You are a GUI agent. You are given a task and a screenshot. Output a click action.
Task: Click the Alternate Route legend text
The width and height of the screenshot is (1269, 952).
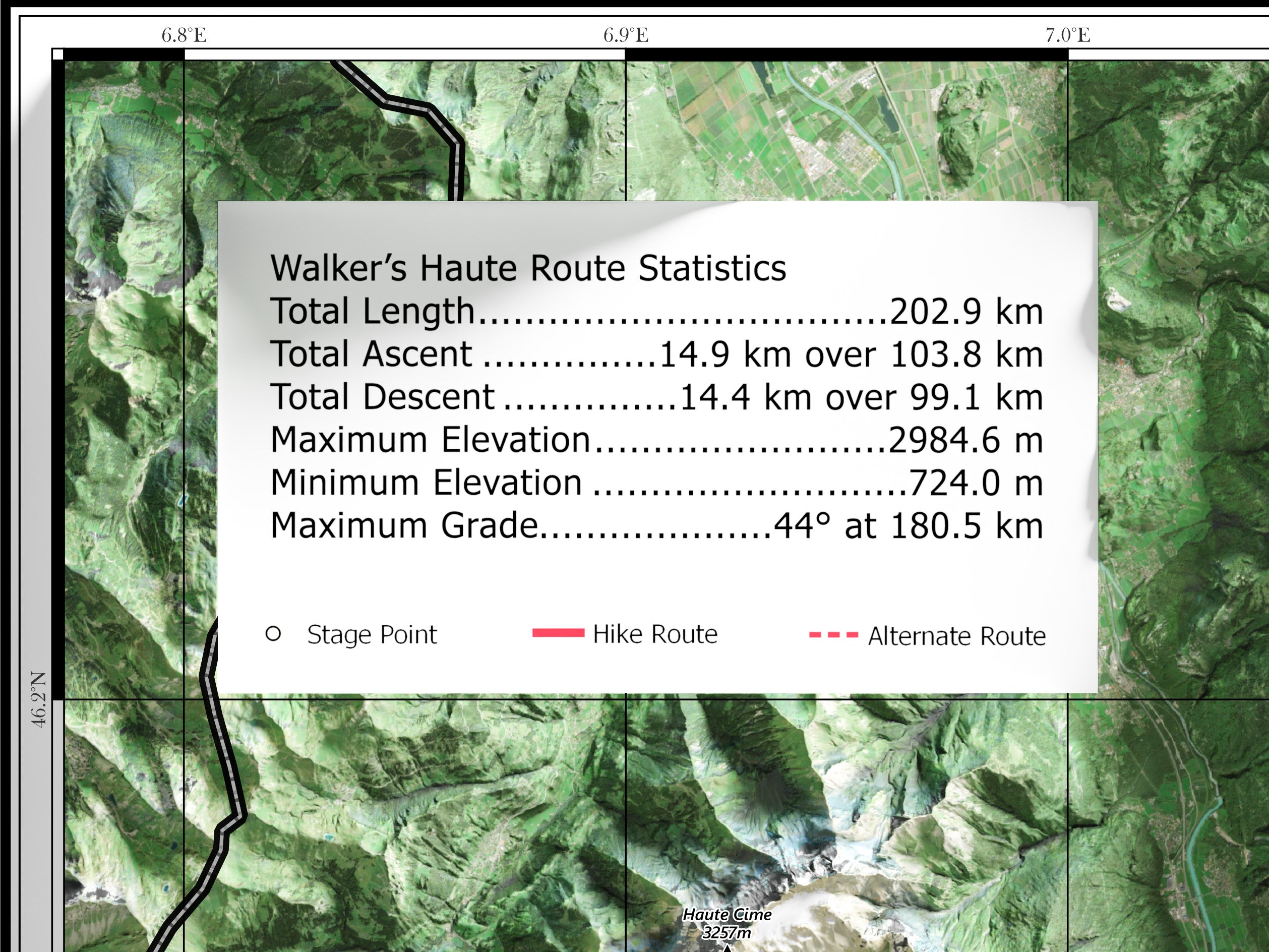(x=956, y=636)
